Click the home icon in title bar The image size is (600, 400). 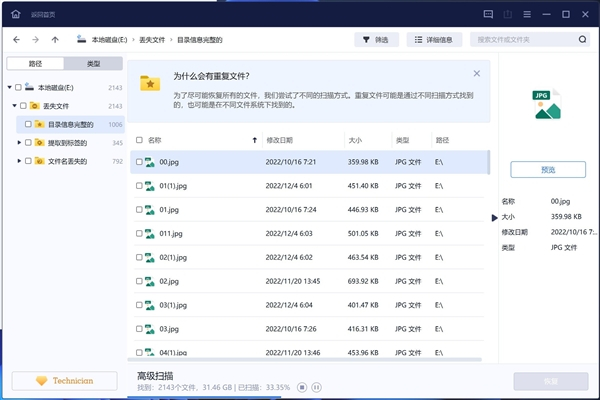pos(14,13)
